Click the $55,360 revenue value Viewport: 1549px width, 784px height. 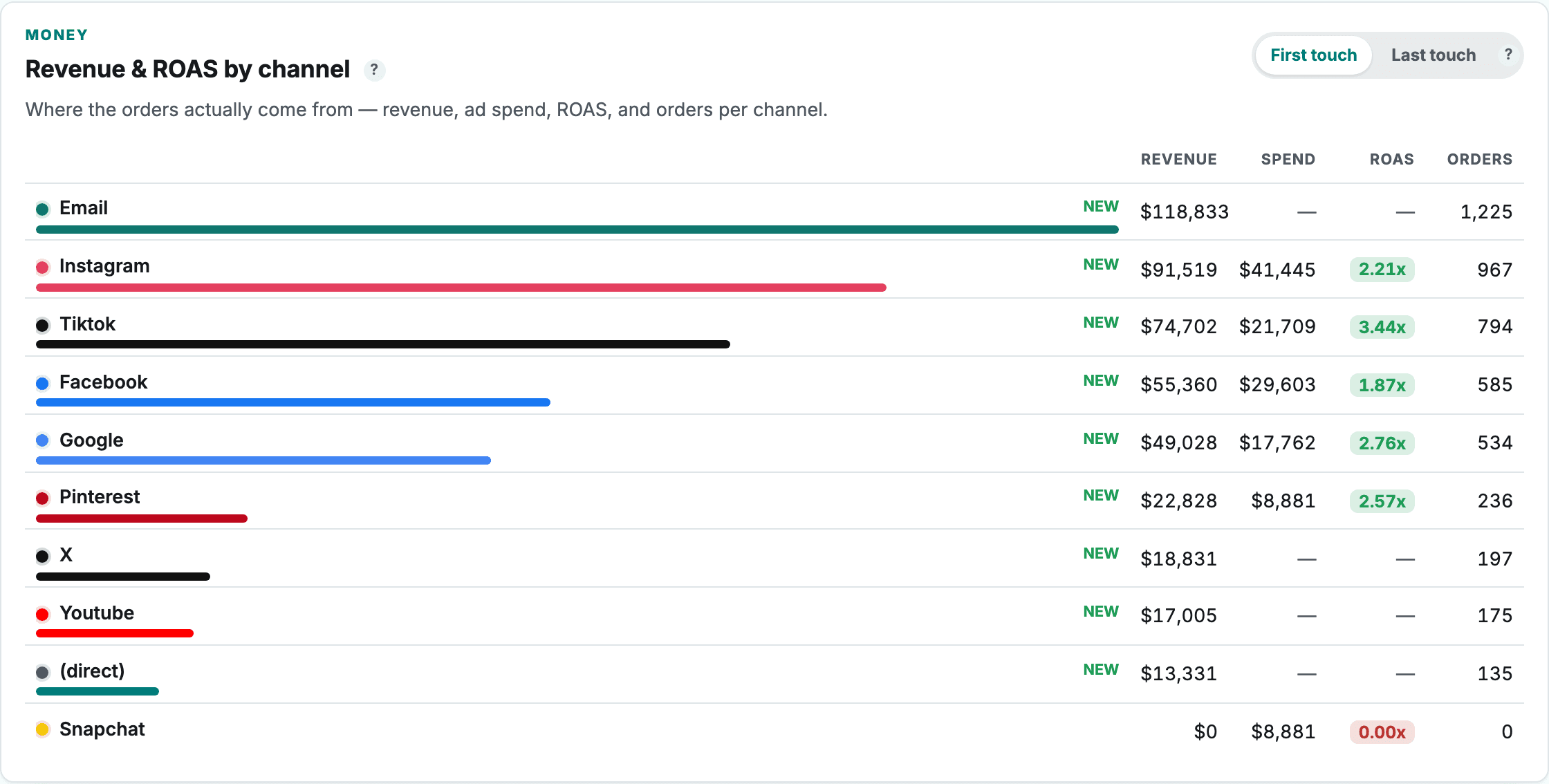[x=1178, y=384]
